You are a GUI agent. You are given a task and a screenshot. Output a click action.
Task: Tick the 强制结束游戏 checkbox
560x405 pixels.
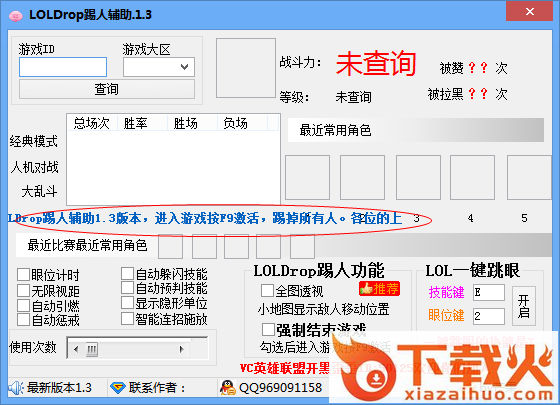pyautogui.click(x=268, y=330)
